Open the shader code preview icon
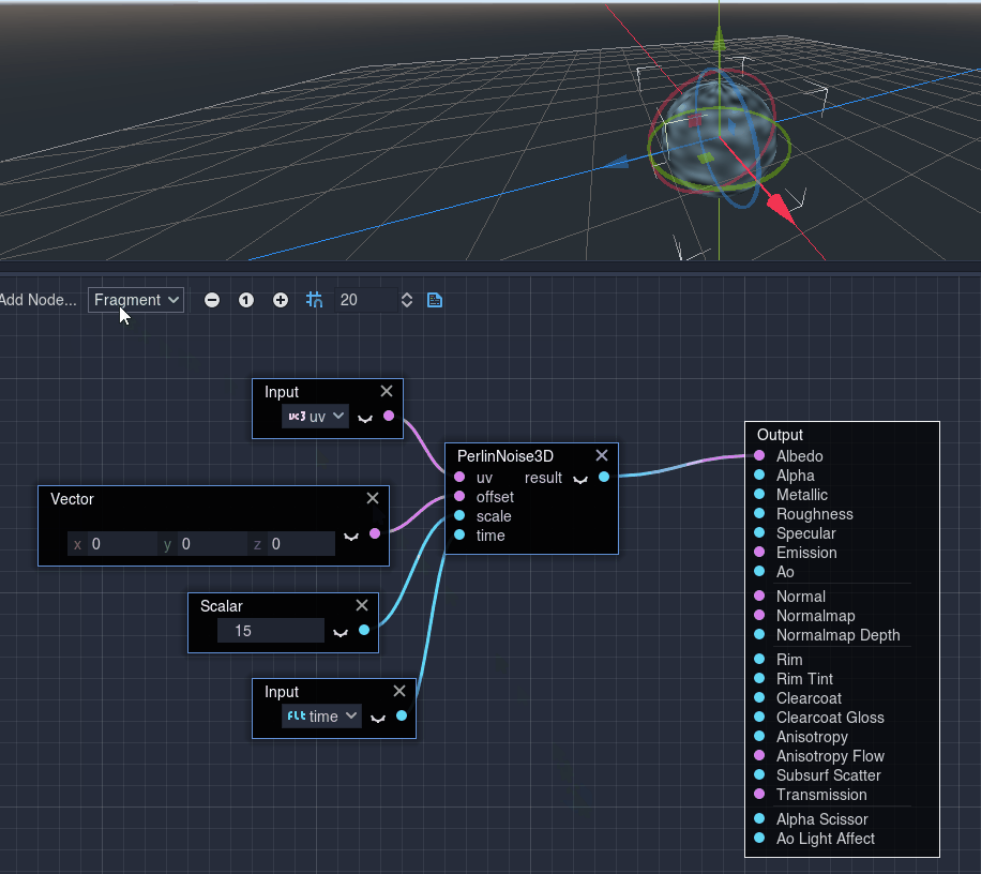 click(x=435, y=300)
